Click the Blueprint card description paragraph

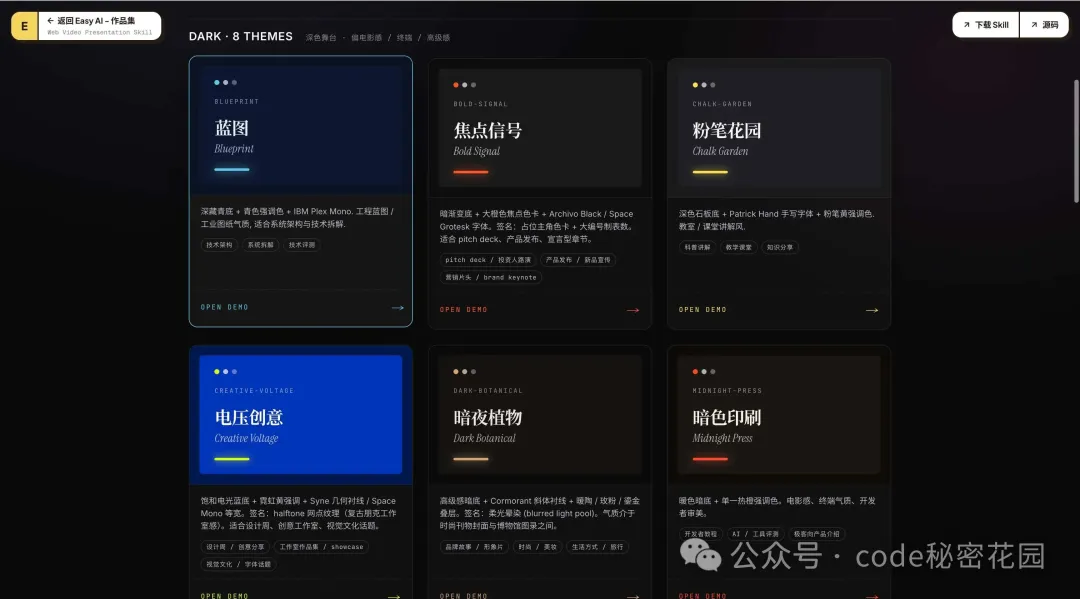298,218
